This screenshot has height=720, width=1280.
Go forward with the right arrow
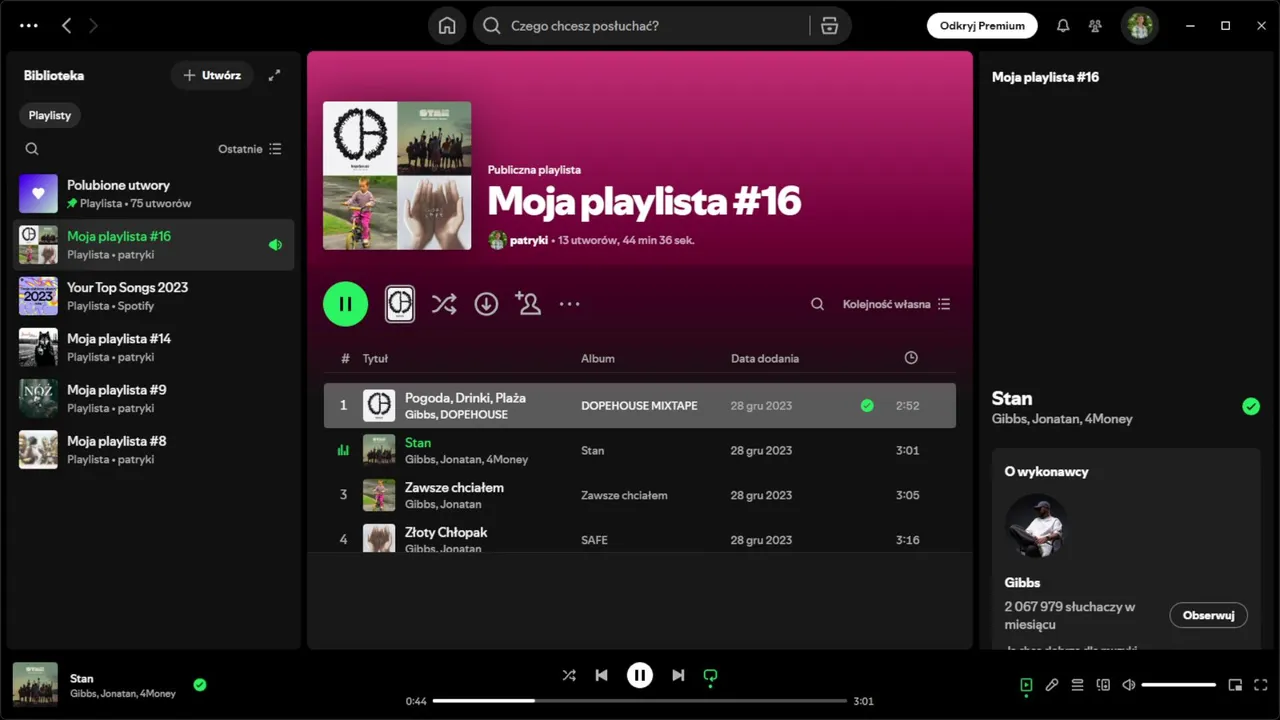click(93, 26)
